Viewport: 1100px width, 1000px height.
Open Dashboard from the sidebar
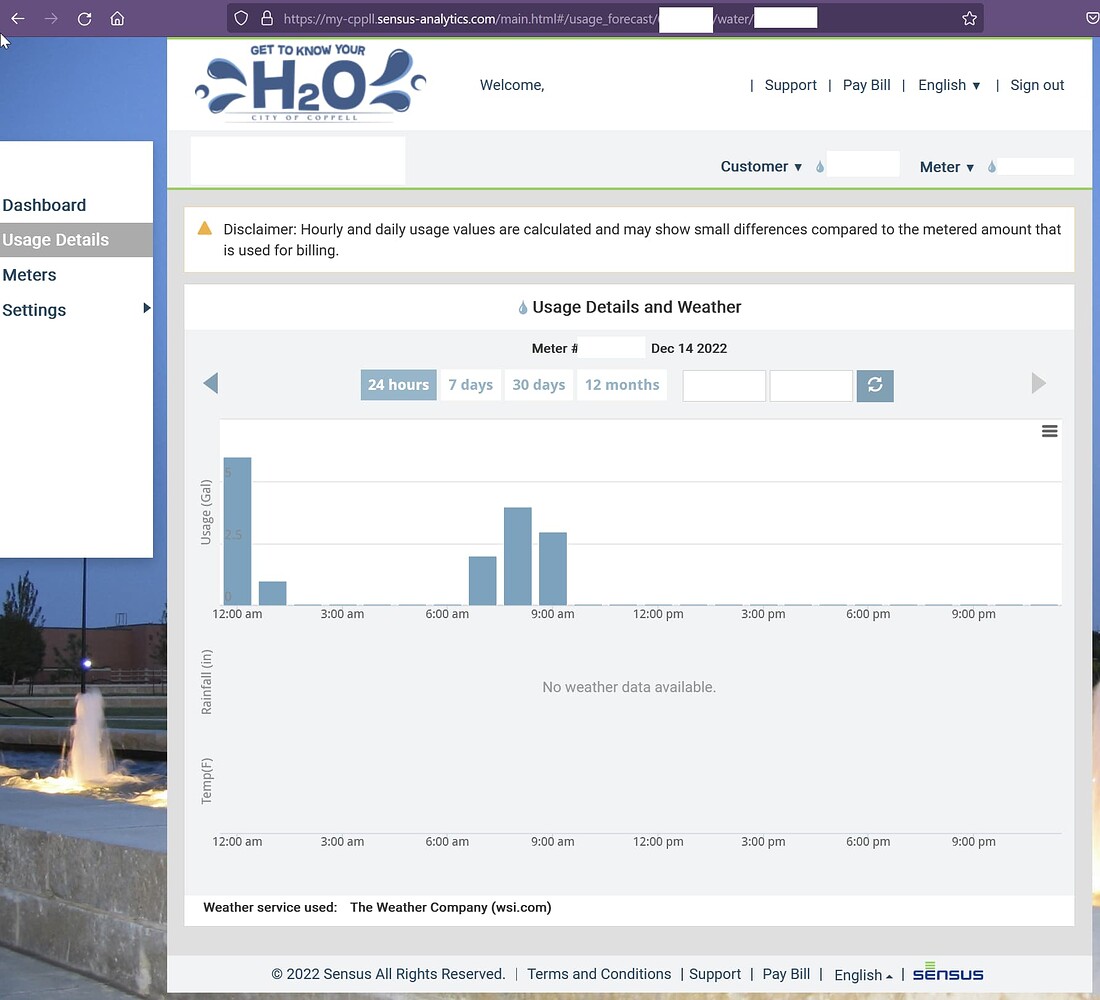pyautogui.click(x=44, y=205)
